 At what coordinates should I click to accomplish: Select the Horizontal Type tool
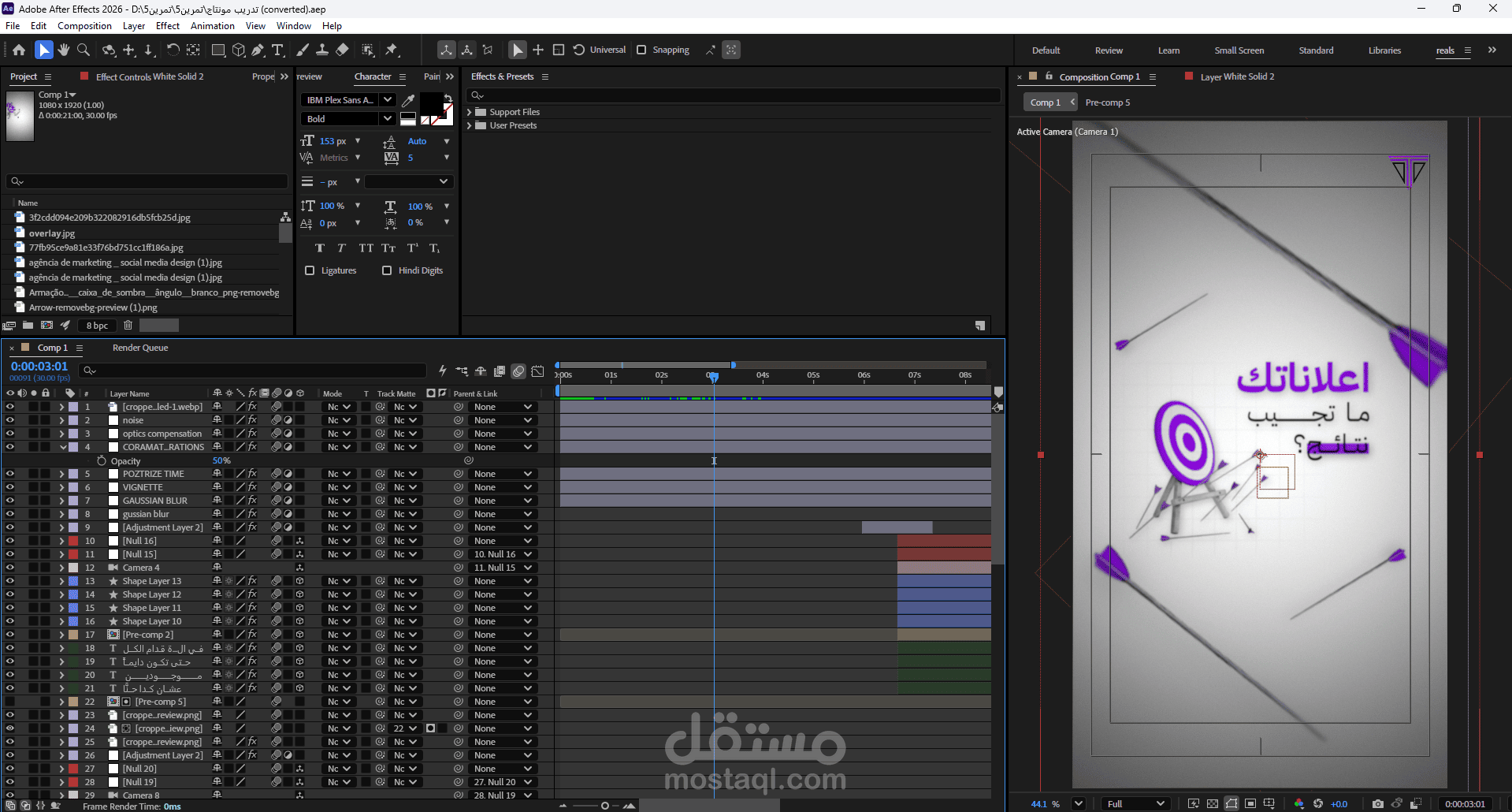(x=278, y=50)
